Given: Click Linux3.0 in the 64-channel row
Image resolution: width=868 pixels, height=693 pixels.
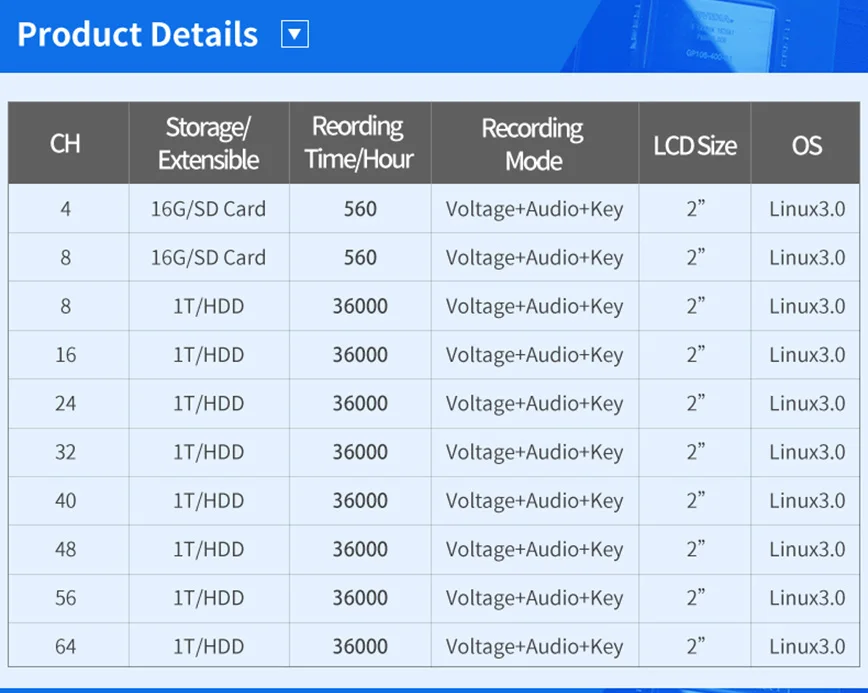Looking at the screenshot, I should (x=807, y=646).
